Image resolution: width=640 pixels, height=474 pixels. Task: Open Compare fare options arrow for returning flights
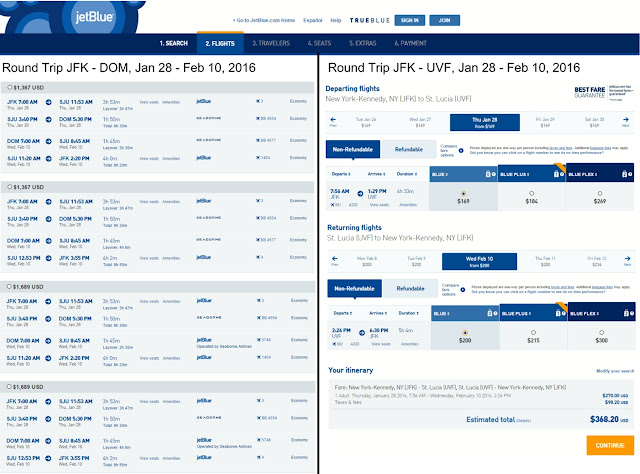[x=463, y=289]
